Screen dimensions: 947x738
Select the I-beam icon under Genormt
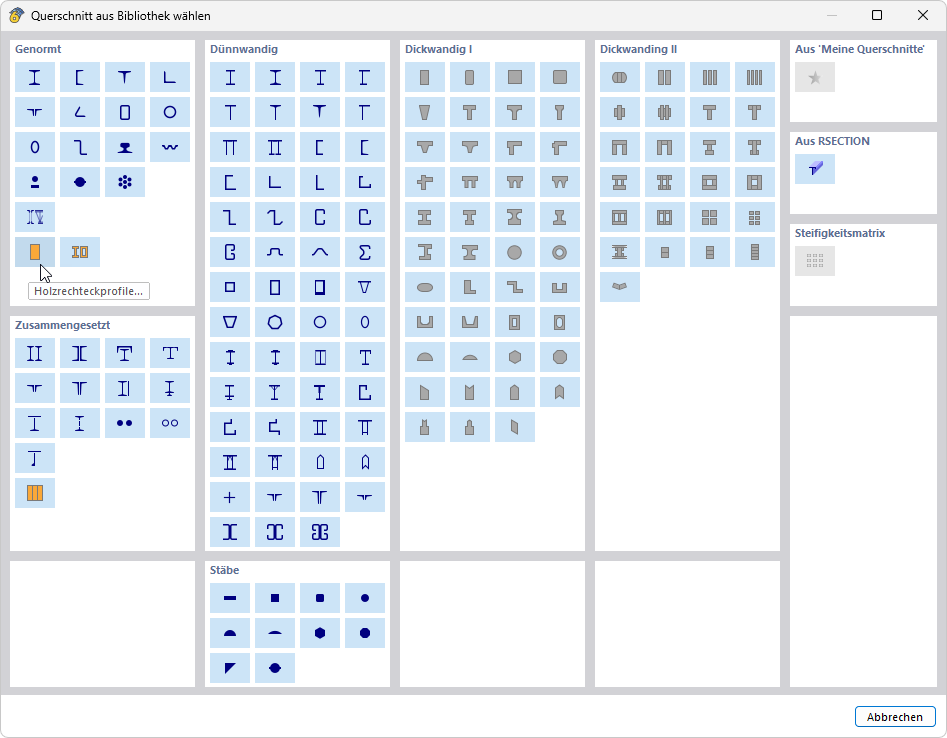(35, 77)
